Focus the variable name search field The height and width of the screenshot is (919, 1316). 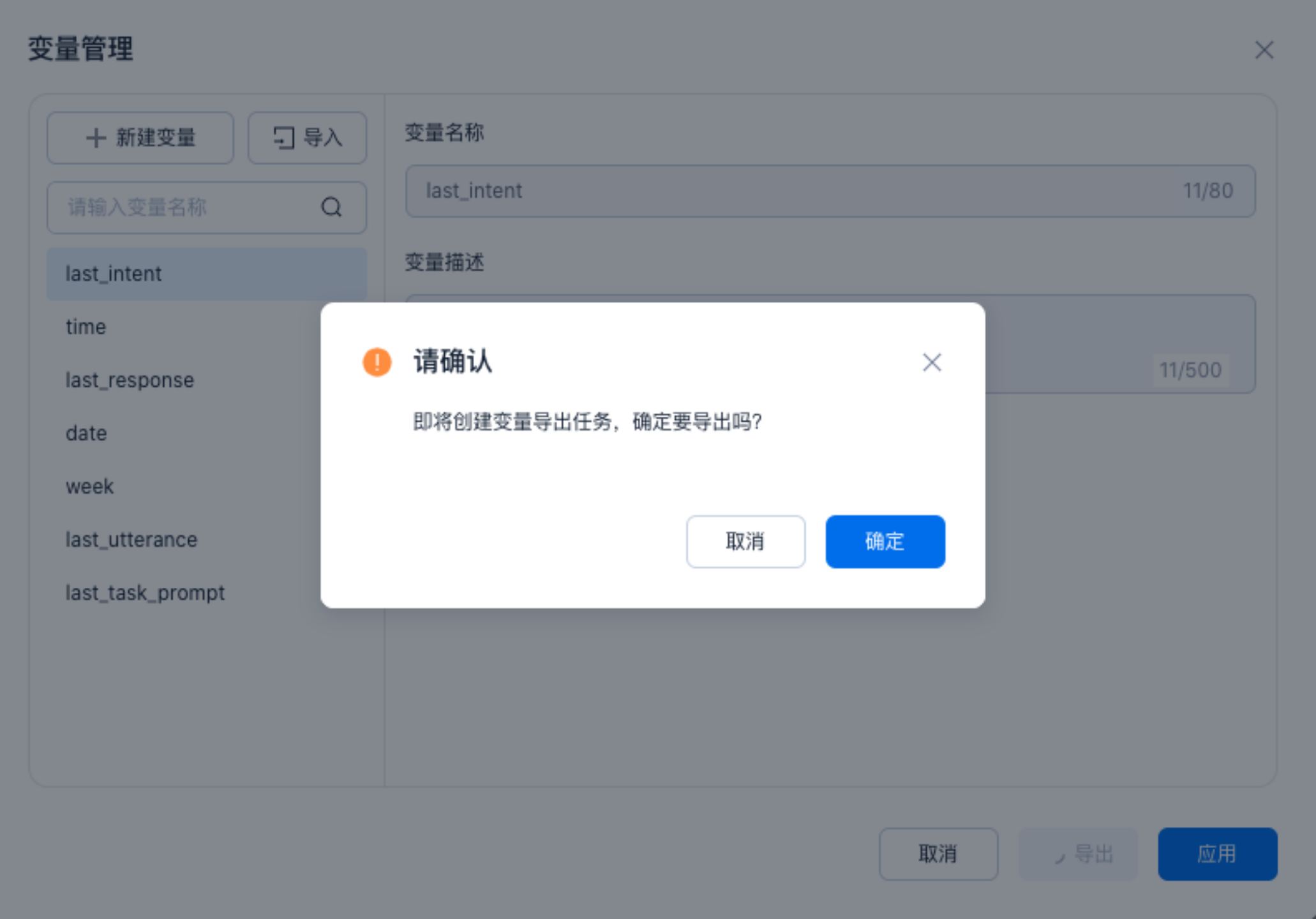tap(207, 207)
